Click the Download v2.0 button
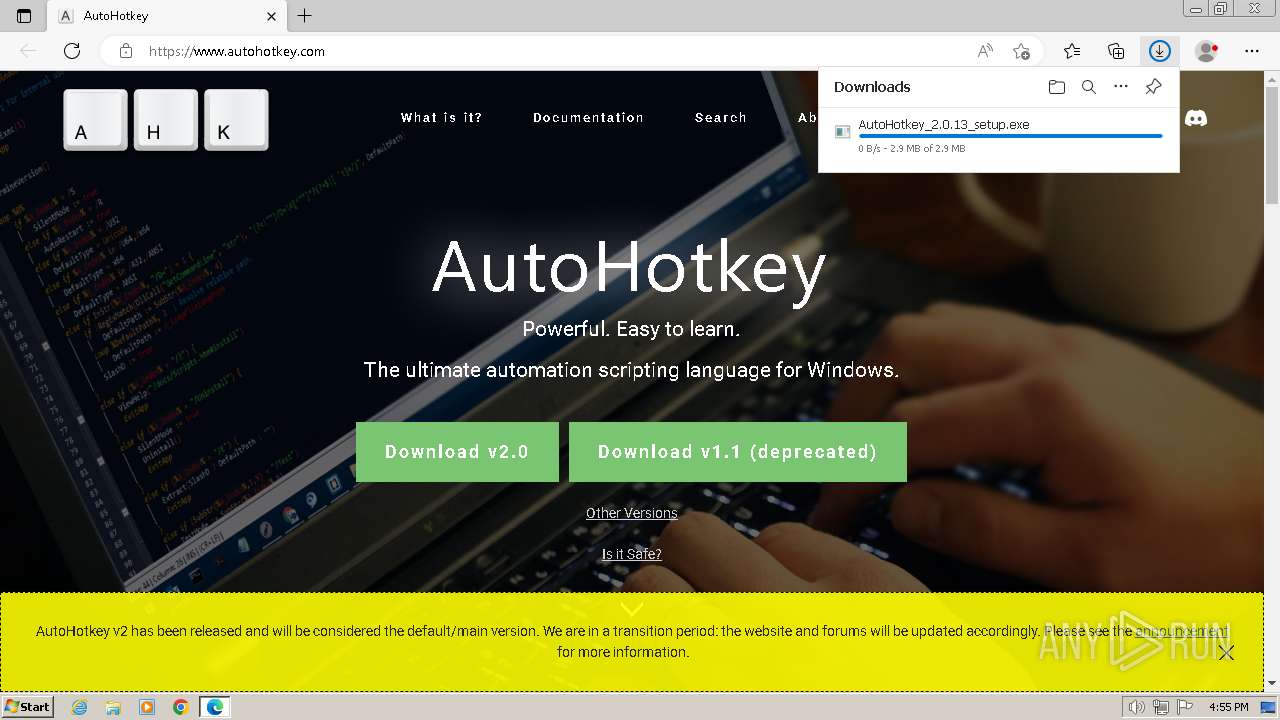 [x=457, y=452]
